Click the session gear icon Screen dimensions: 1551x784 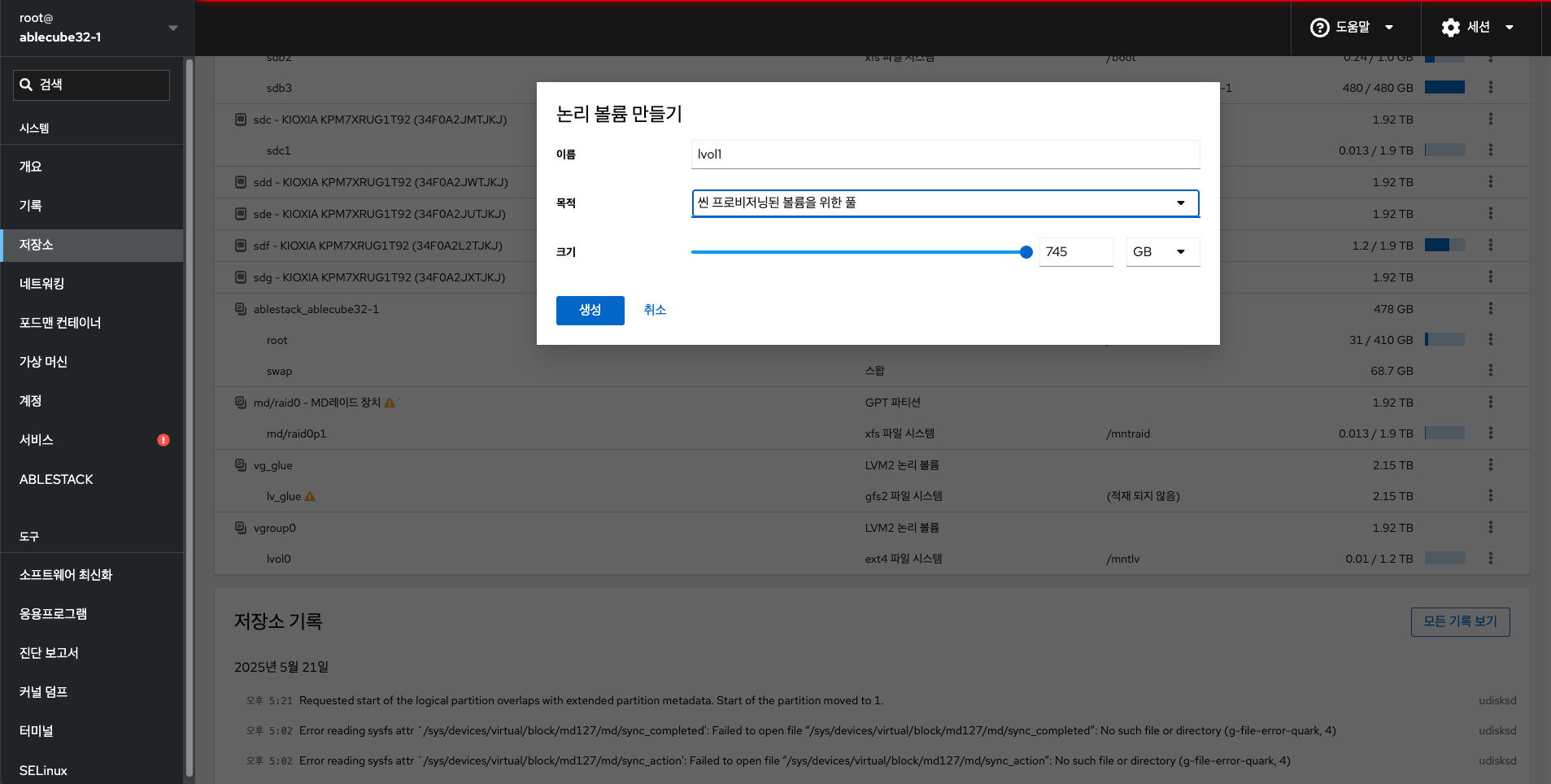(x=1450, y=28)
